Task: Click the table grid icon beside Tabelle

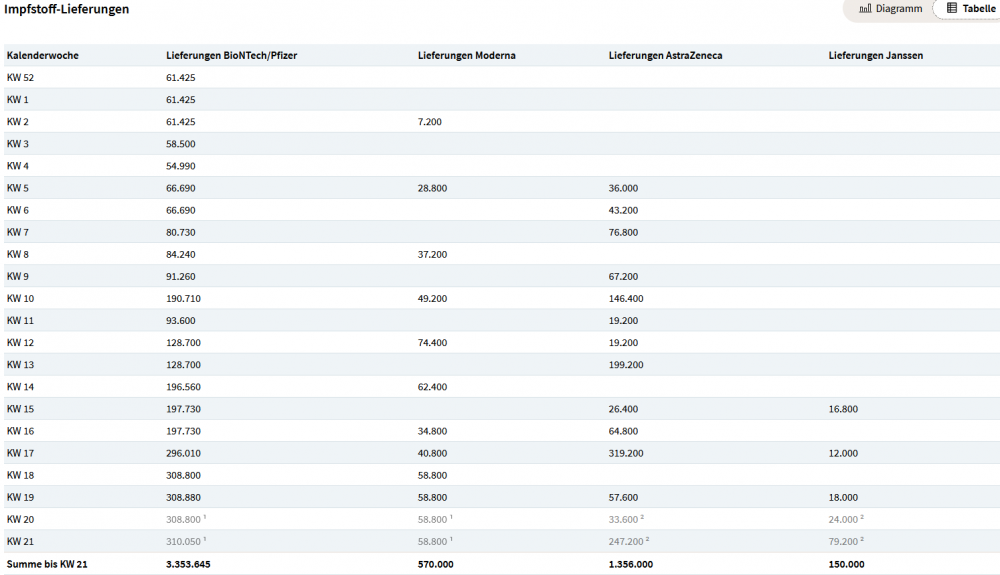Action: point(952,9)
